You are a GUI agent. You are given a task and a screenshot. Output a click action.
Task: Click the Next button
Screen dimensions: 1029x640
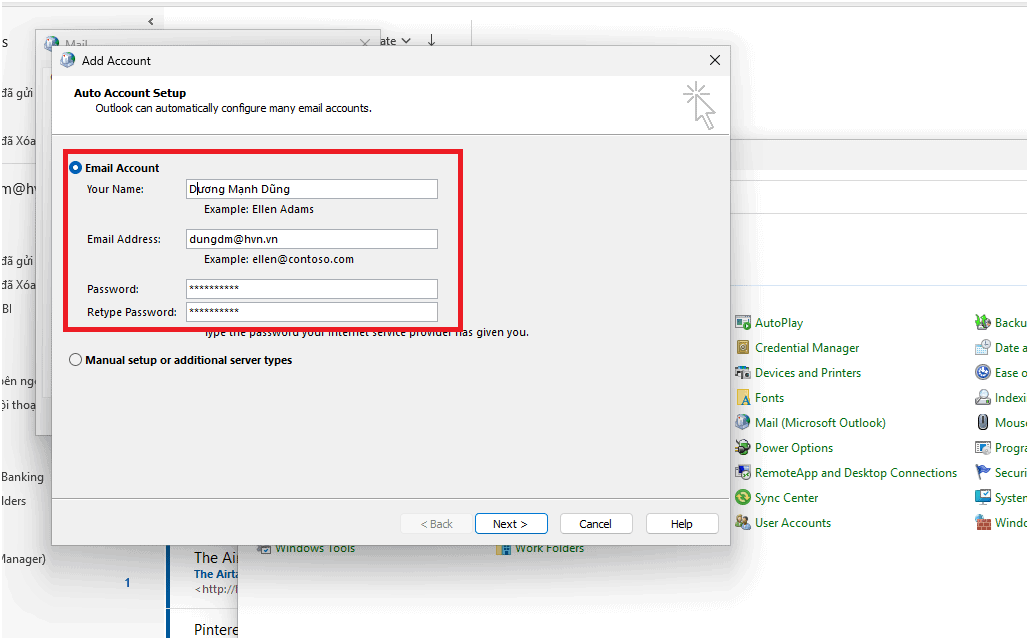[x=509, y=524]
